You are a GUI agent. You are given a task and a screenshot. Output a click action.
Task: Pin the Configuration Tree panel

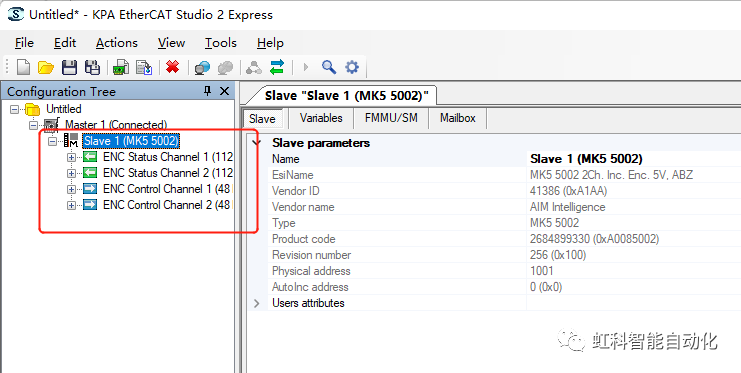pyautogui.click(x=207, y=91)
